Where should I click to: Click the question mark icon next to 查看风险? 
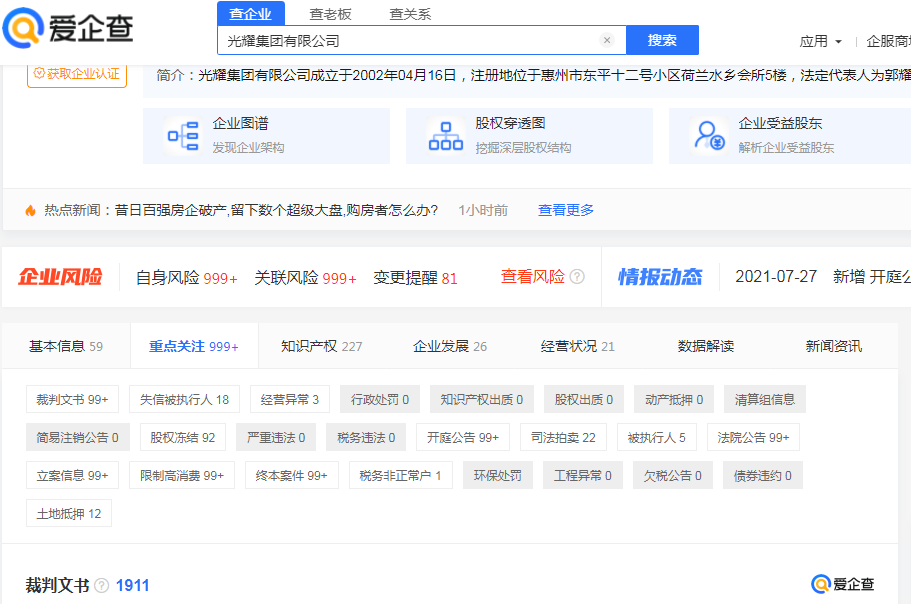577,277
